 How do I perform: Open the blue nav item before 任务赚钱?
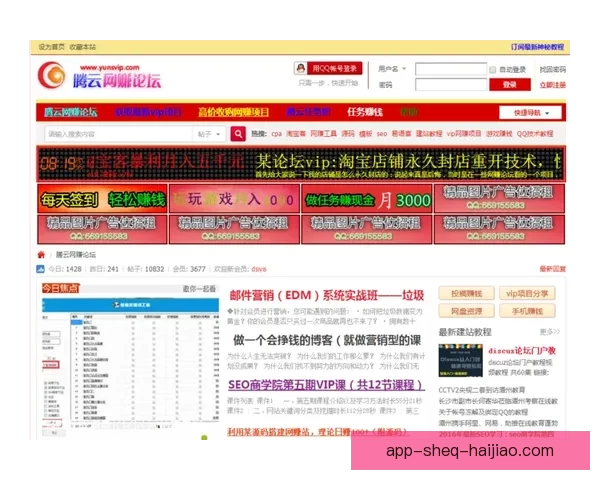[308, 112]
